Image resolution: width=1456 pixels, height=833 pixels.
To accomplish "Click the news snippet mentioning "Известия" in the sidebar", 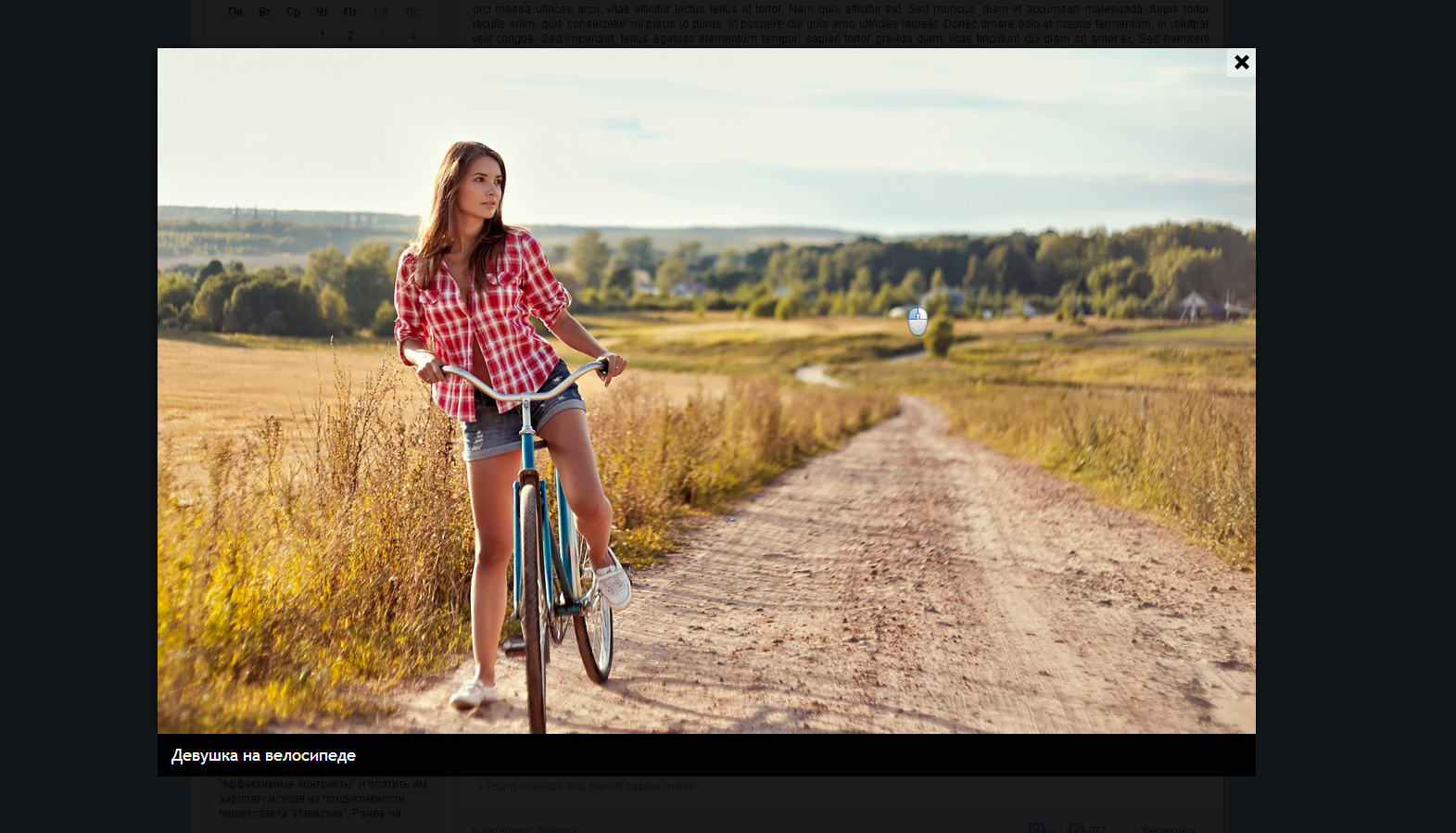I will (x=323, y=798).
